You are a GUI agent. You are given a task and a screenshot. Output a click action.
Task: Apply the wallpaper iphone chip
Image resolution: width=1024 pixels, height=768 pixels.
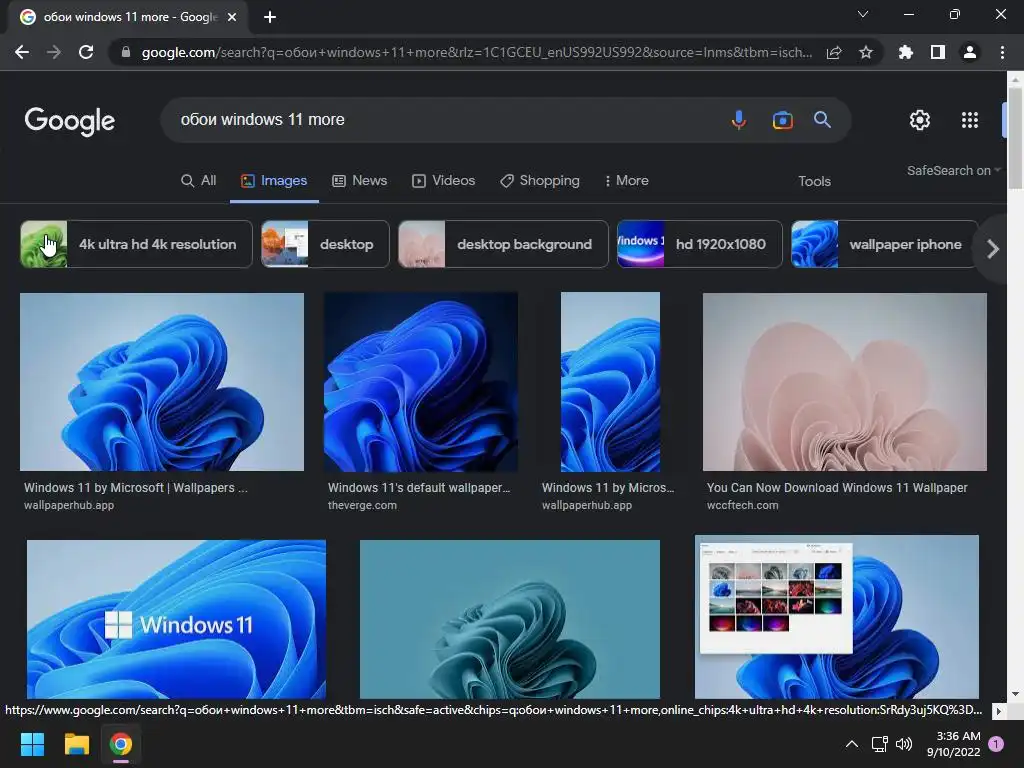pyautogui.click(x=884, y=244)
